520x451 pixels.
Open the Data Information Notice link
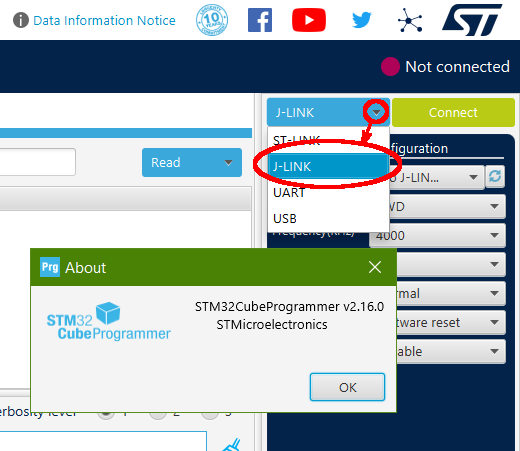104,21
